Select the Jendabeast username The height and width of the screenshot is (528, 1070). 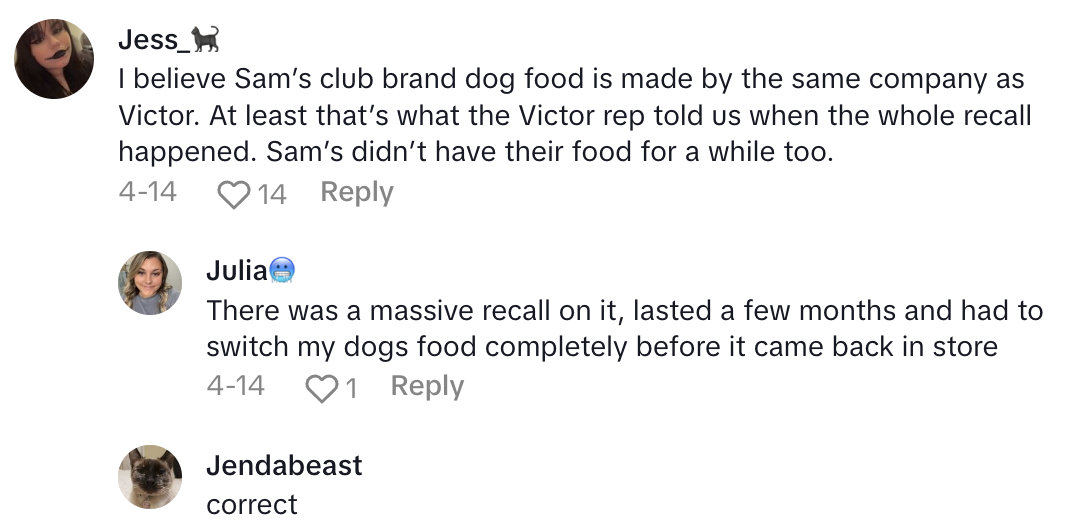pyautogui.click(x=284, y=465)
